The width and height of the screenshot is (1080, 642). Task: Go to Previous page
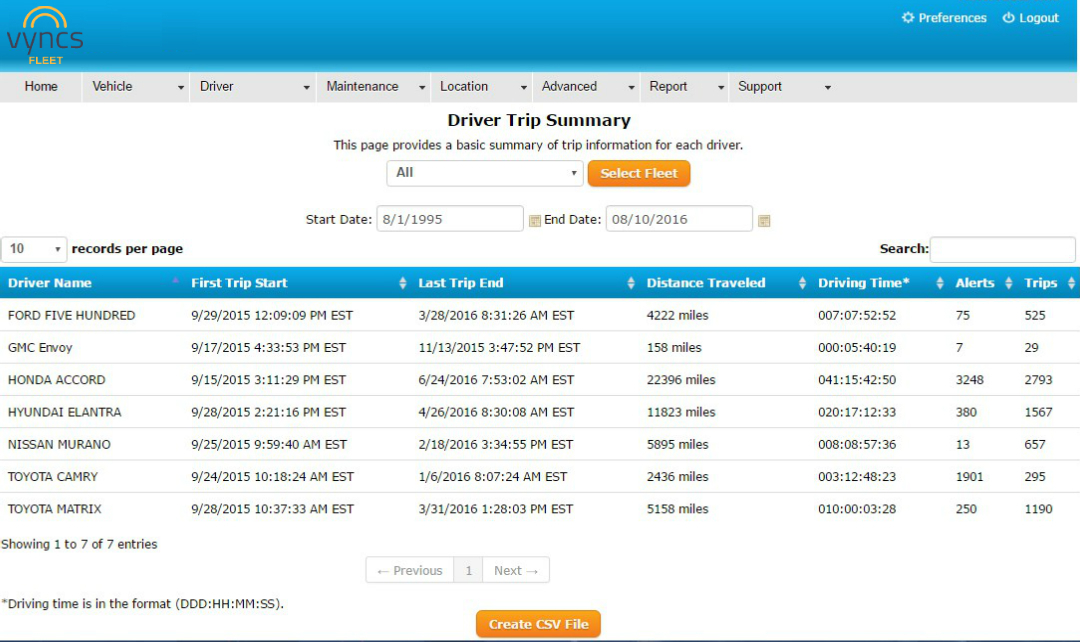[410, 570]
